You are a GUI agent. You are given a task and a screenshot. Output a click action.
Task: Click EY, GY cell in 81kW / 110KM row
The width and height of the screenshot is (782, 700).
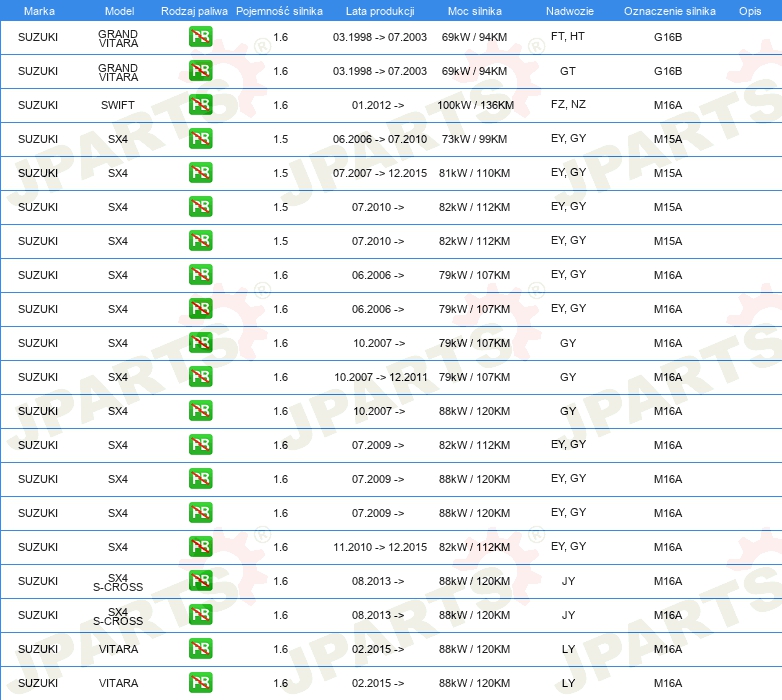pyautogui.click(x=568, y=172)
